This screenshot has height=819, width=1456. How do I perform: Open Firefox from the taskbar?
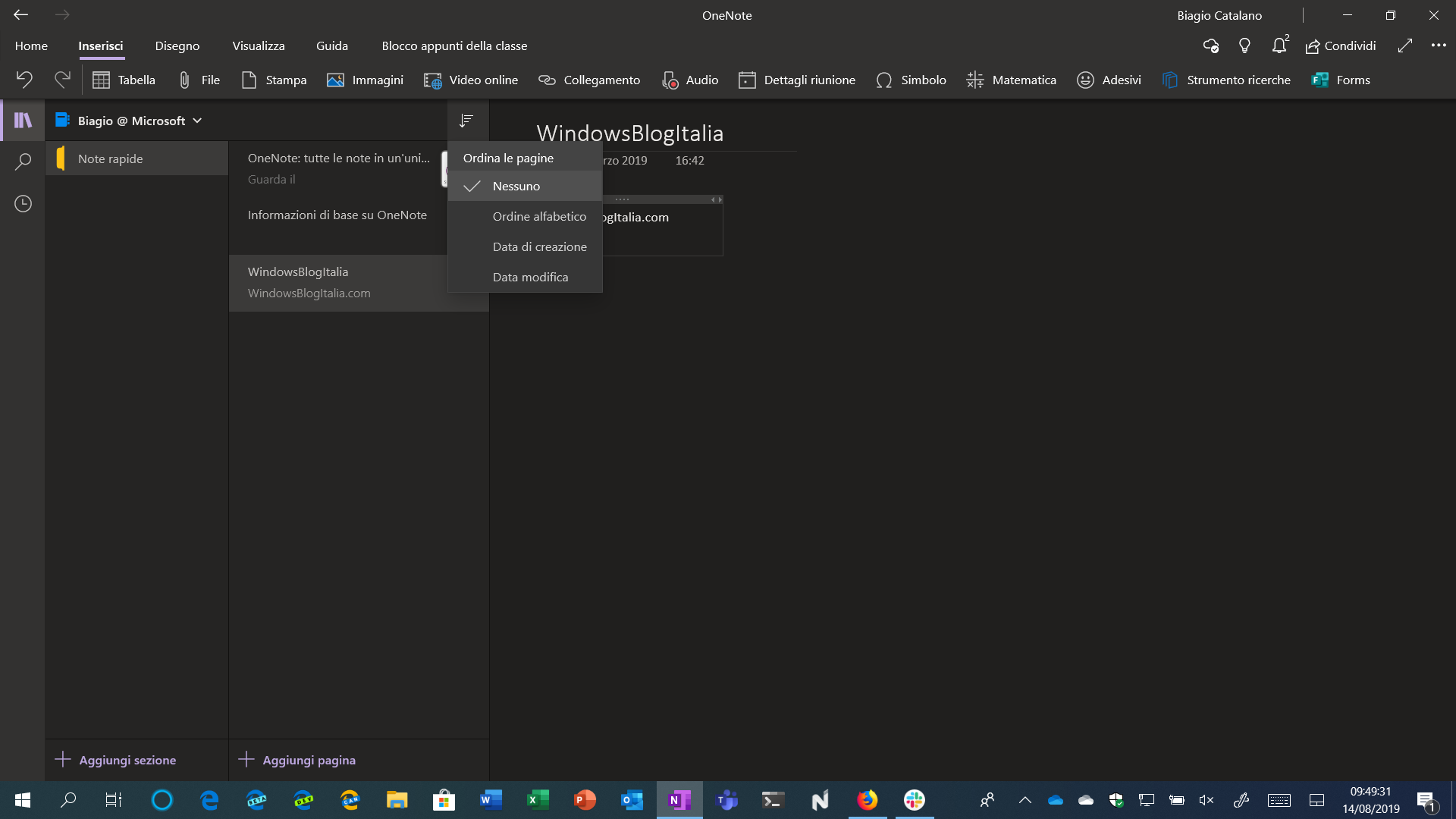coord(868,799)
